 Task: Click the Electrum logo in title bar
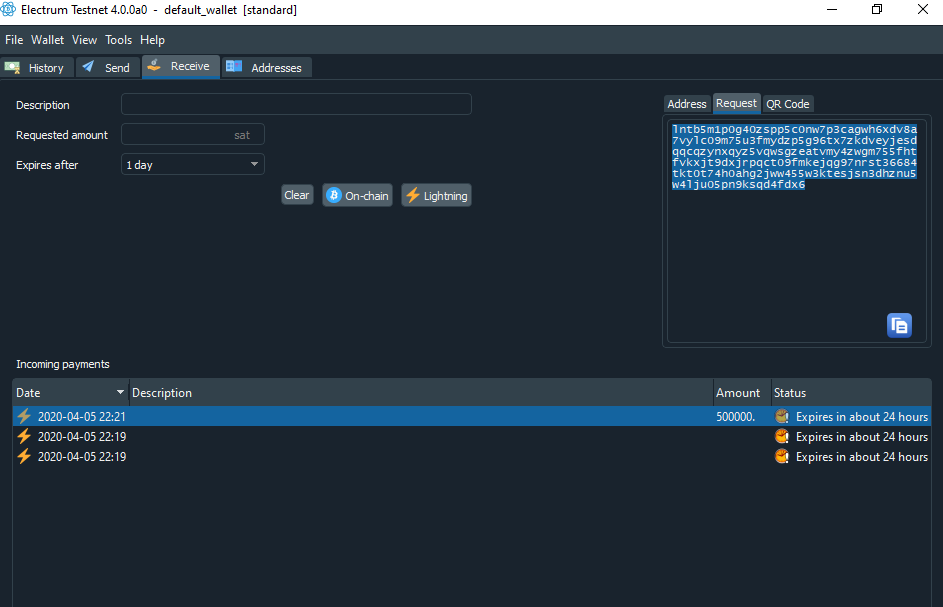pos(8,9)
